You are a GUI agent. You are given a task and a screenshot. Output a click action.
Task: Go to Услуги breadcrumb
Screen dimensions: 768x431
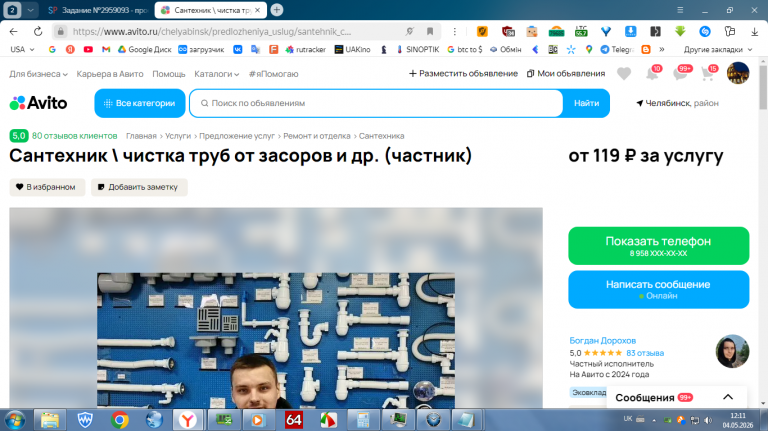178,136
